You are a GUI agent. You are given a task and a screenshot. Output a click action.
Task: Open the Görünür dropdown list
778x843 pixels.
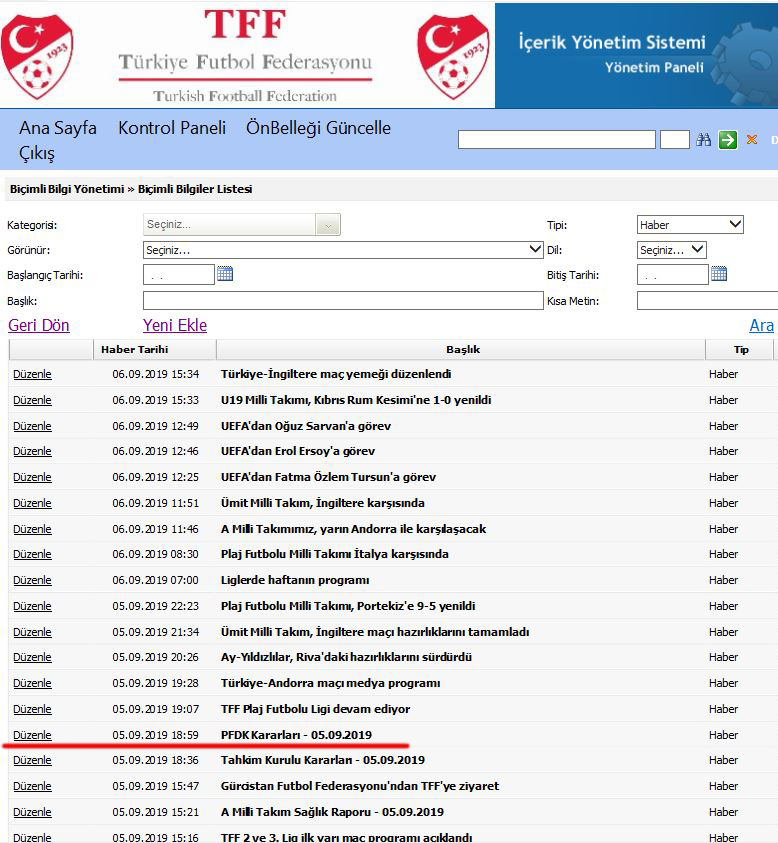click(x=343, y=250)
